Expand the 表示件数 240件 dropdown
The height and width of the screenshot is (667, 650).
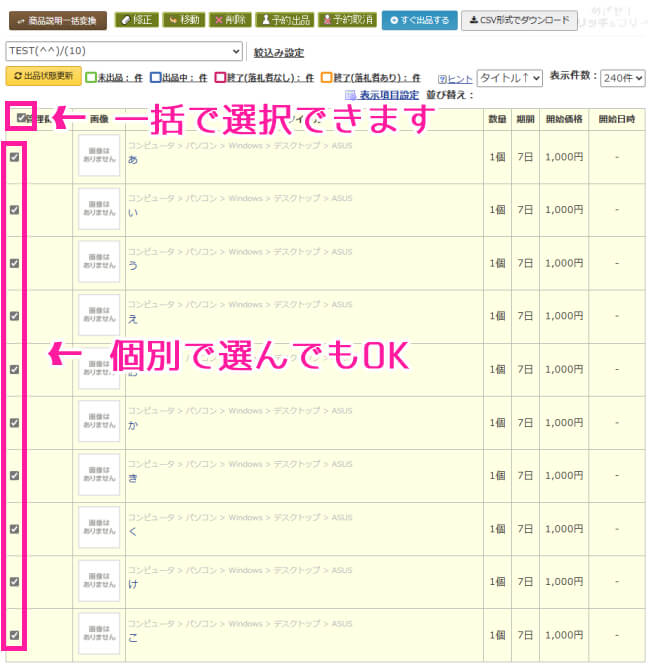click(622, 77)
